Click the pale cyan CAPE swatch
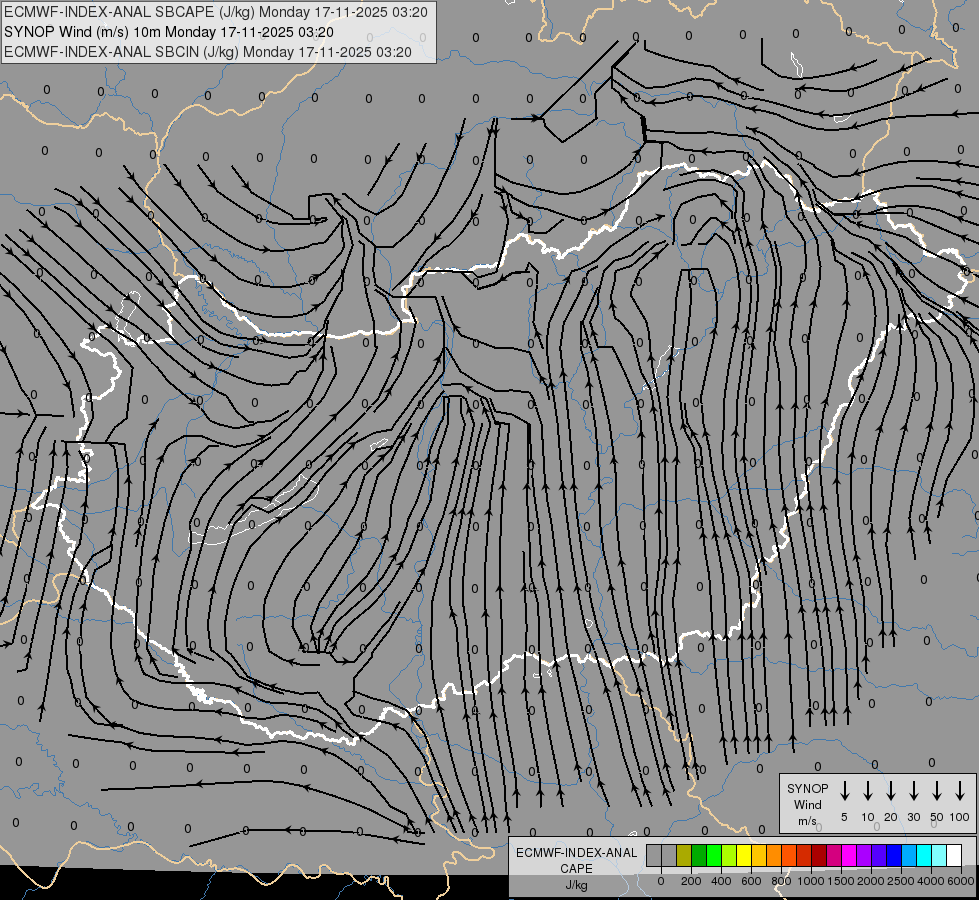Viewport: 979px width, 900px height. click(939, 855)
